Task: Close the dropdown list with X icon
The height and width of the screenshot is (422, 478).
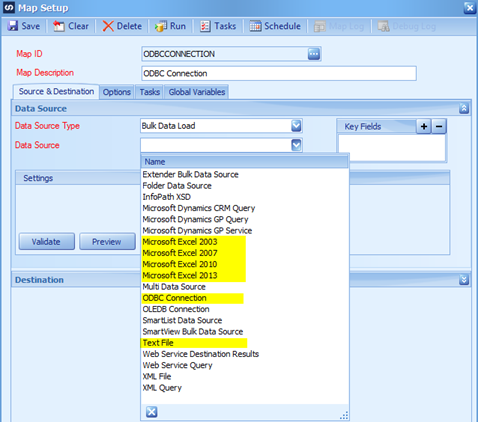Action: click(x=151, y=412)
